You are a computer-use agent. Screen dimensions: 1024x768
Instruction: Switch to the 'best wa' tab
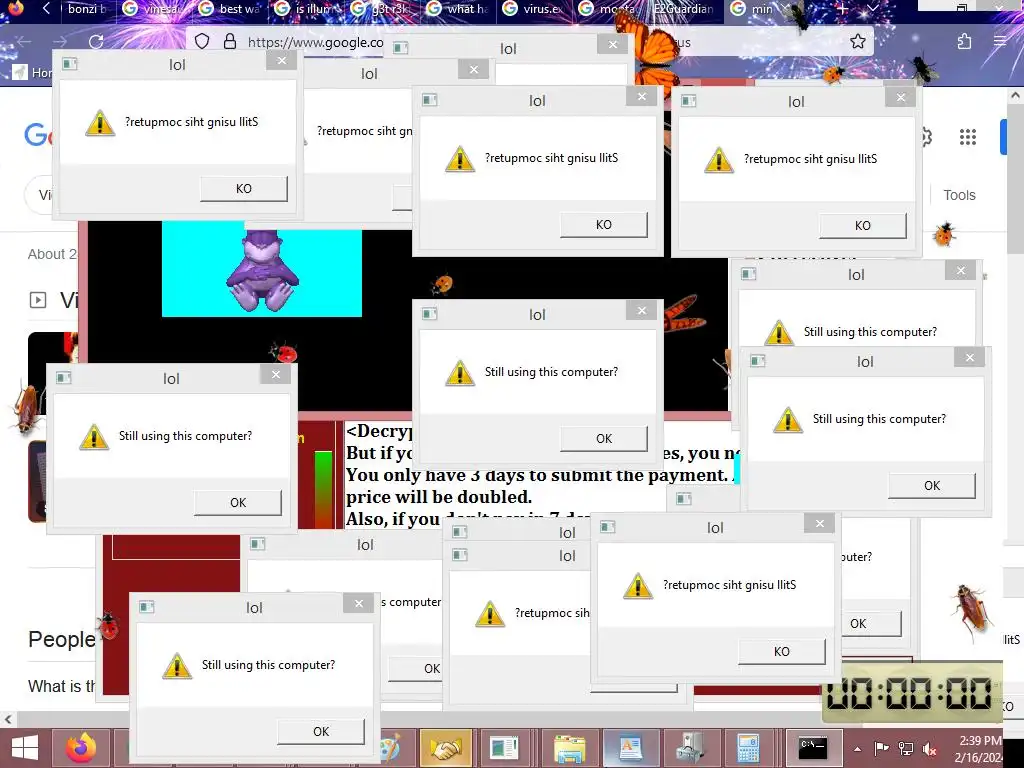click(231, 9)
